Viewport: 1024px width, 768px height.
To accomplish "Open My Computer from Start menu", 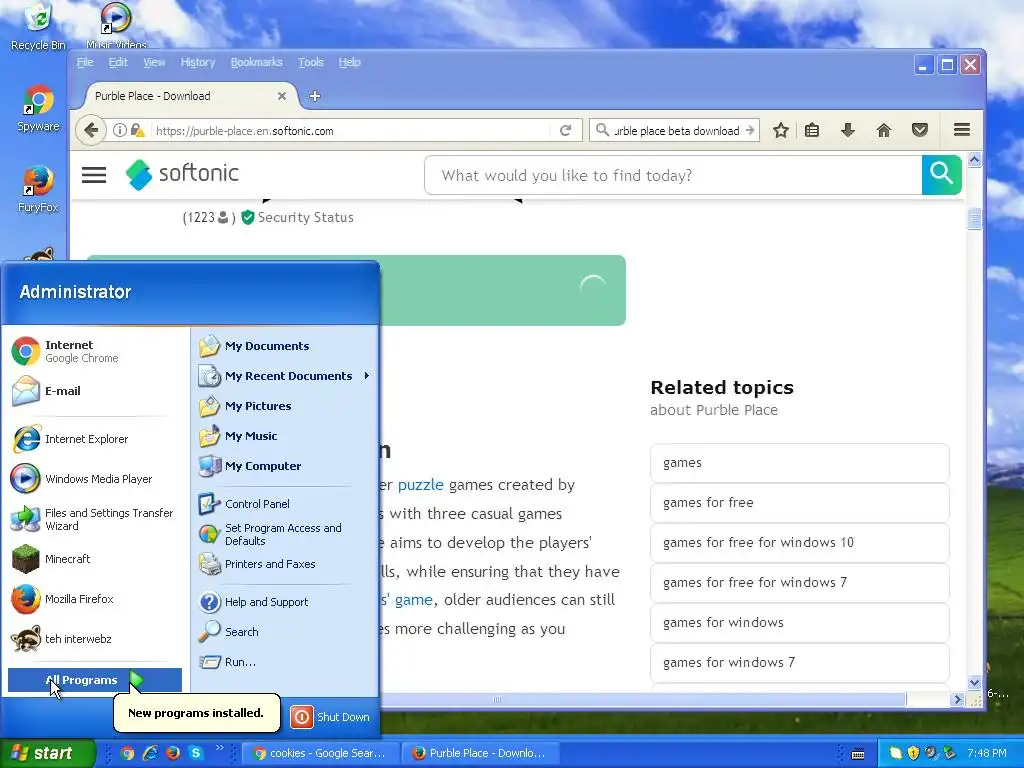I will 285,466.
